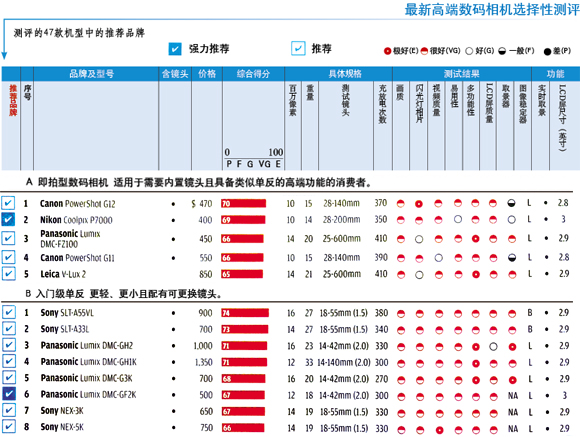580x437 pixels.
Task: Select the 品牌及型号 column header
Action: [x=91, y=74]
